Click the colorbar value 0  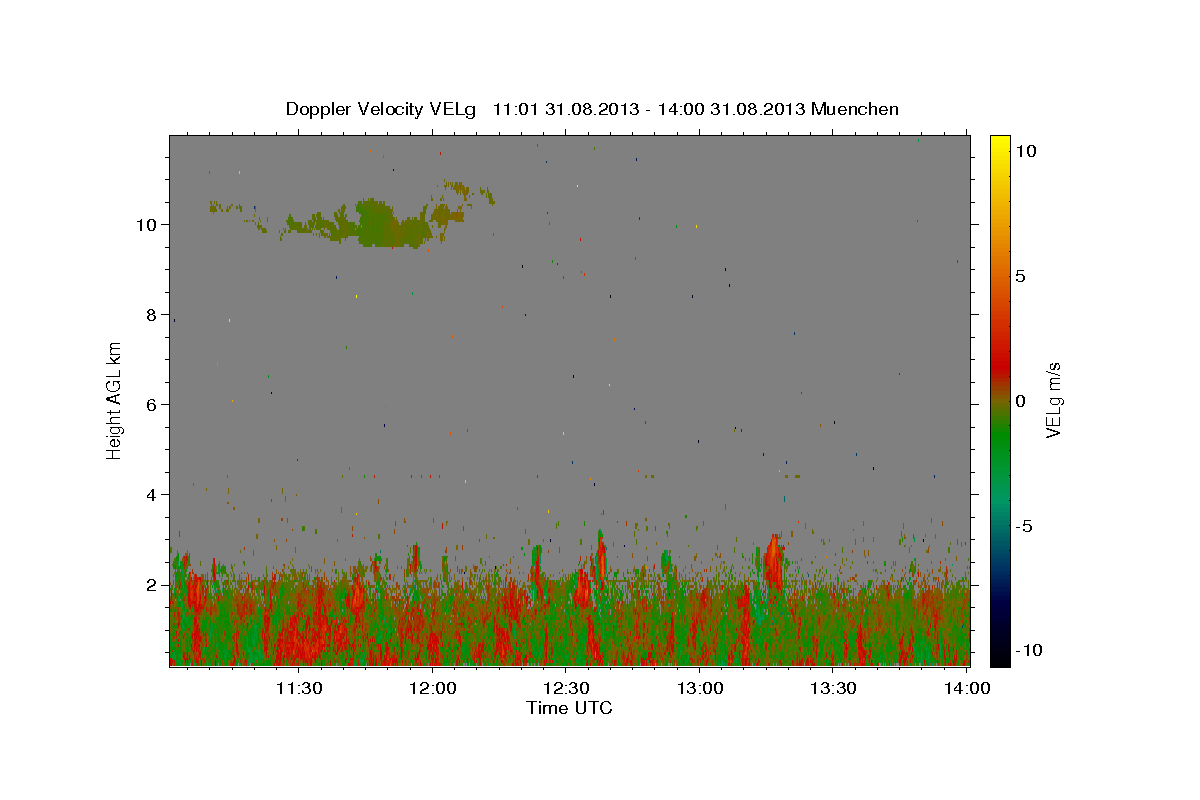1020,401
